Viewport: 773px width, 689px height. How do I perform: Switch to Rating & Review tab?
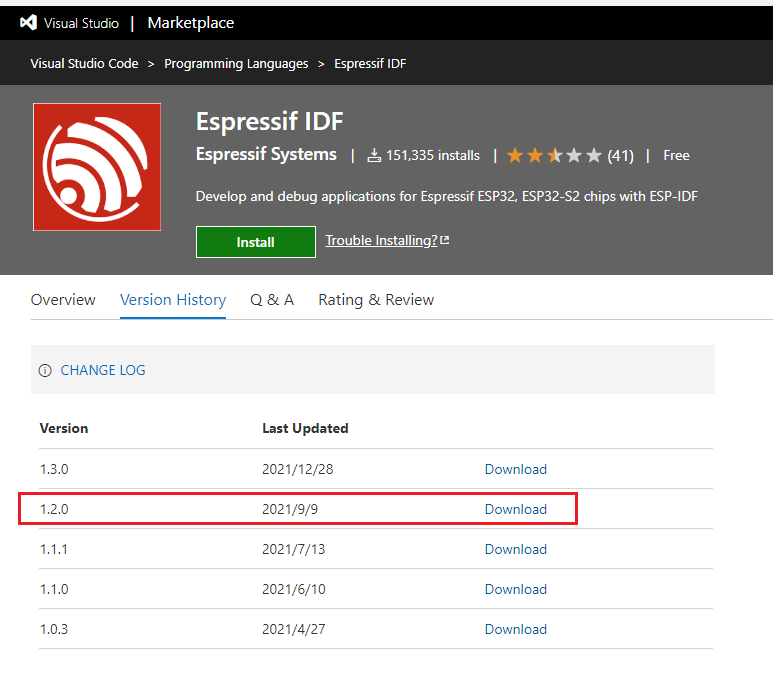[x=376, y=300]
